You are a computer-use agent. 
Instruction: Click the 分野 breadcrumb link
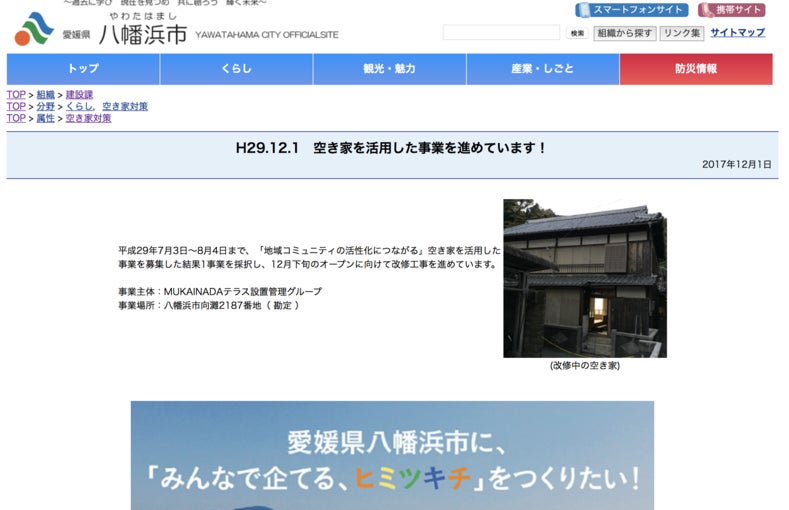click(46, 107)
